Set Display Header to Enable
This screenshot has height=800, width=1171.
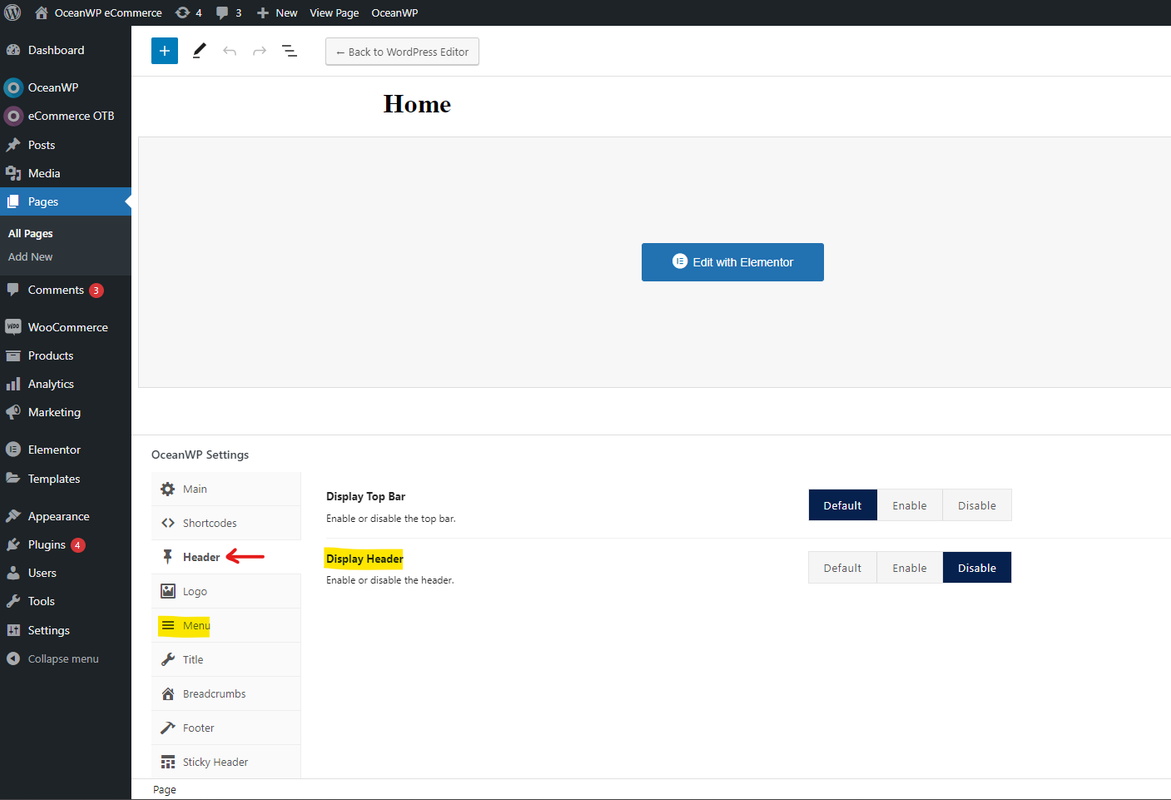pyautogui.click(x=910, y=568)
